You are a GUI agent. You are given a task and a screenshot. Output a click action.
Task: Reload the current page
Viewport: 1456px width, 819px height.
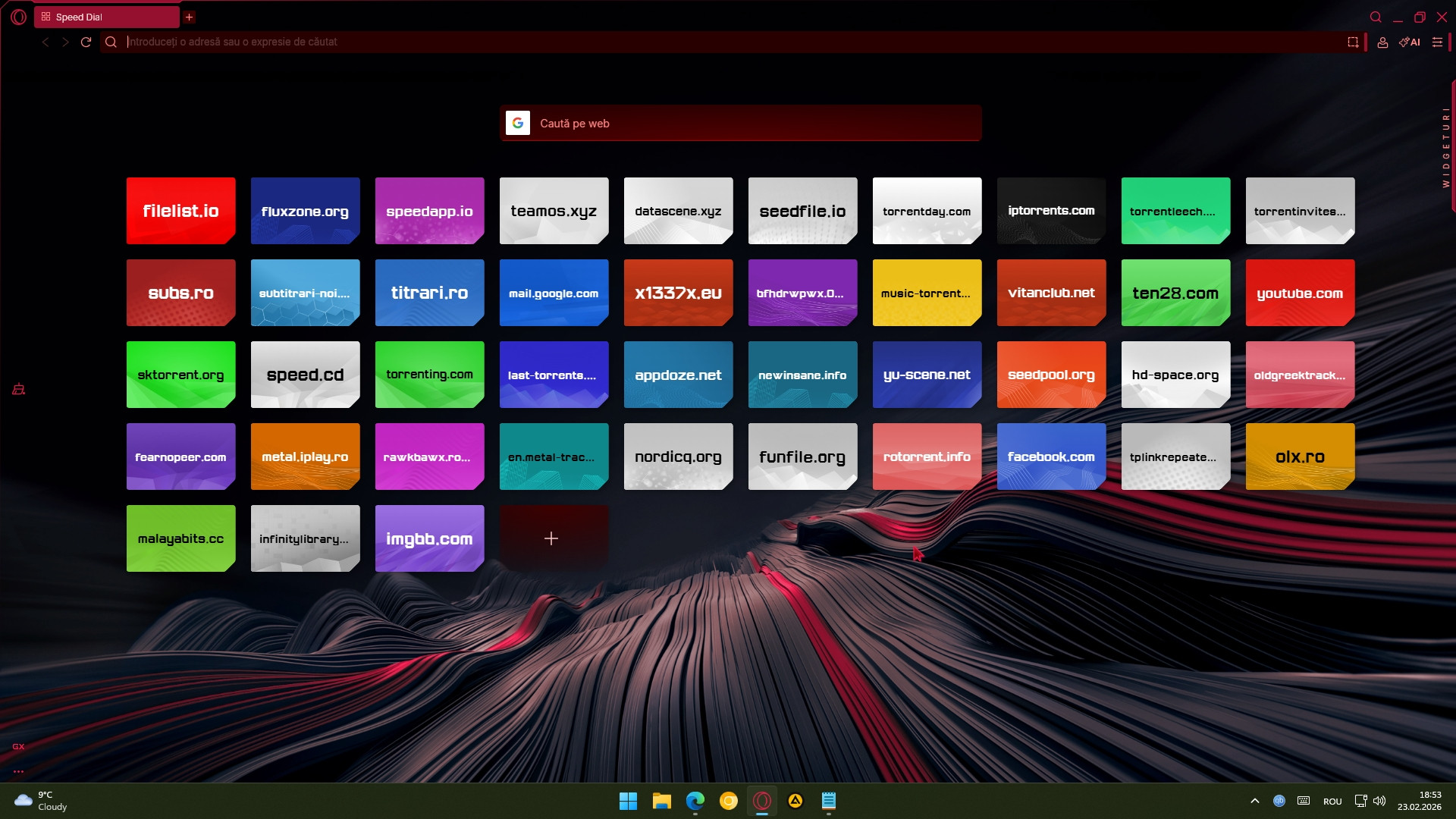click(86, 42)
